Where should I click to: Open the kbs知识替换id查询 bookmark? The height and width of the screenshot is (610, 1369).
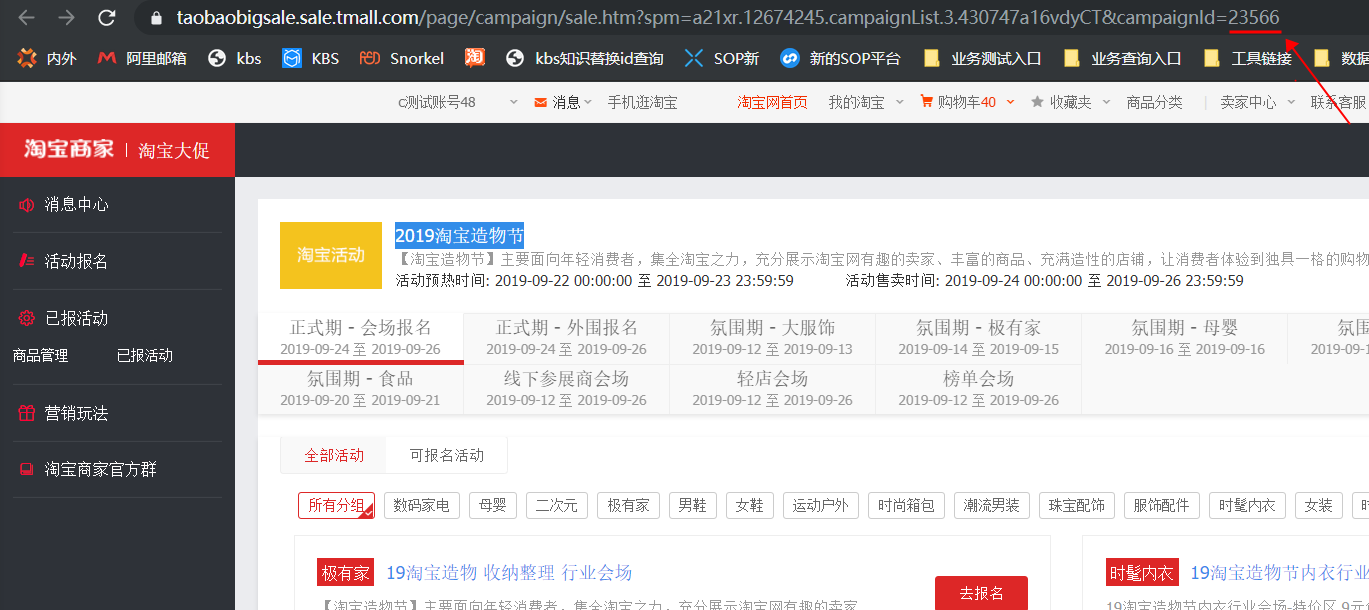point(585,58)
